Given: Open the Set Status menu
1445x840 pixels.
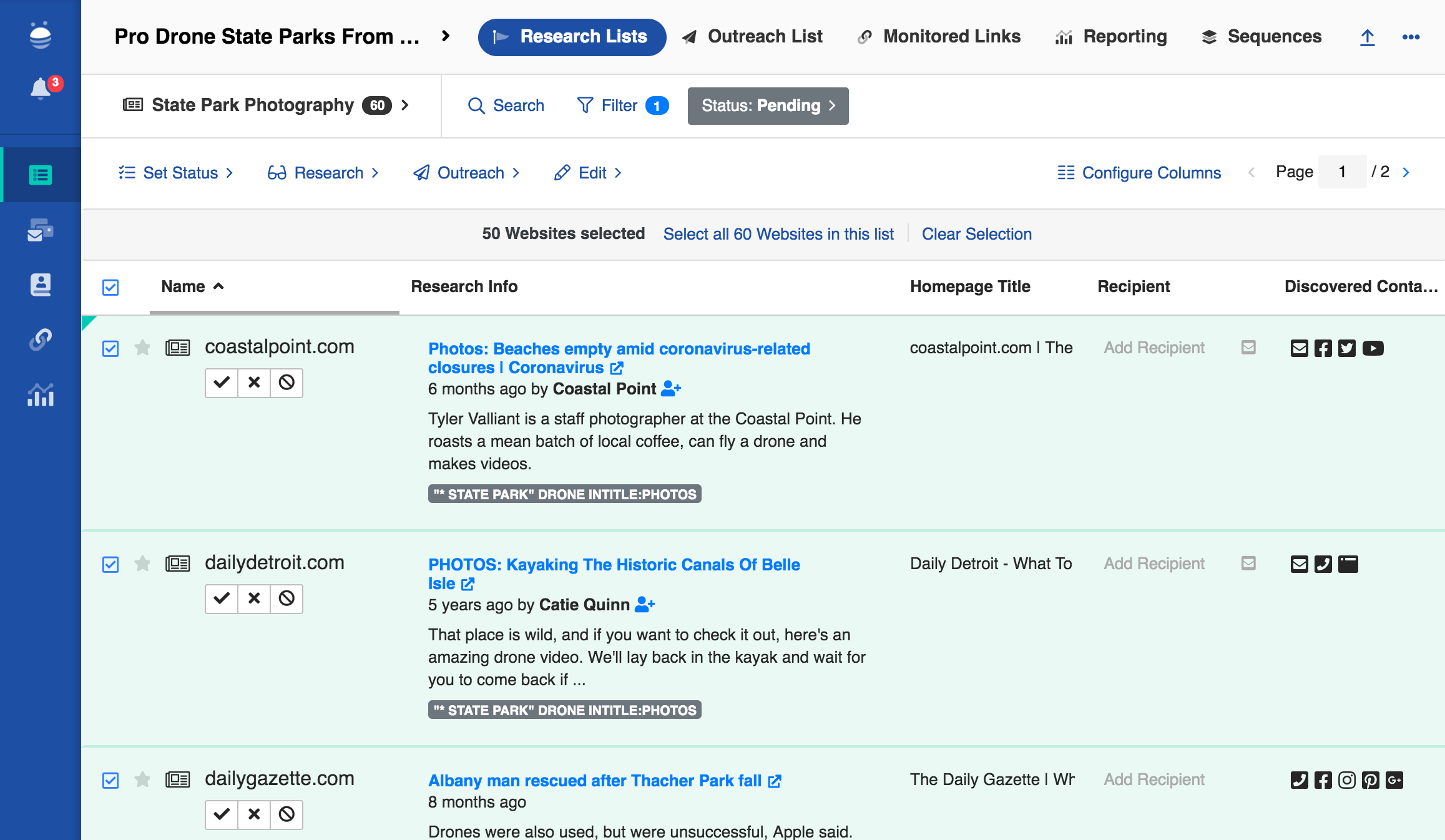Looking at the screenshot, I should (x=175, y=173).
